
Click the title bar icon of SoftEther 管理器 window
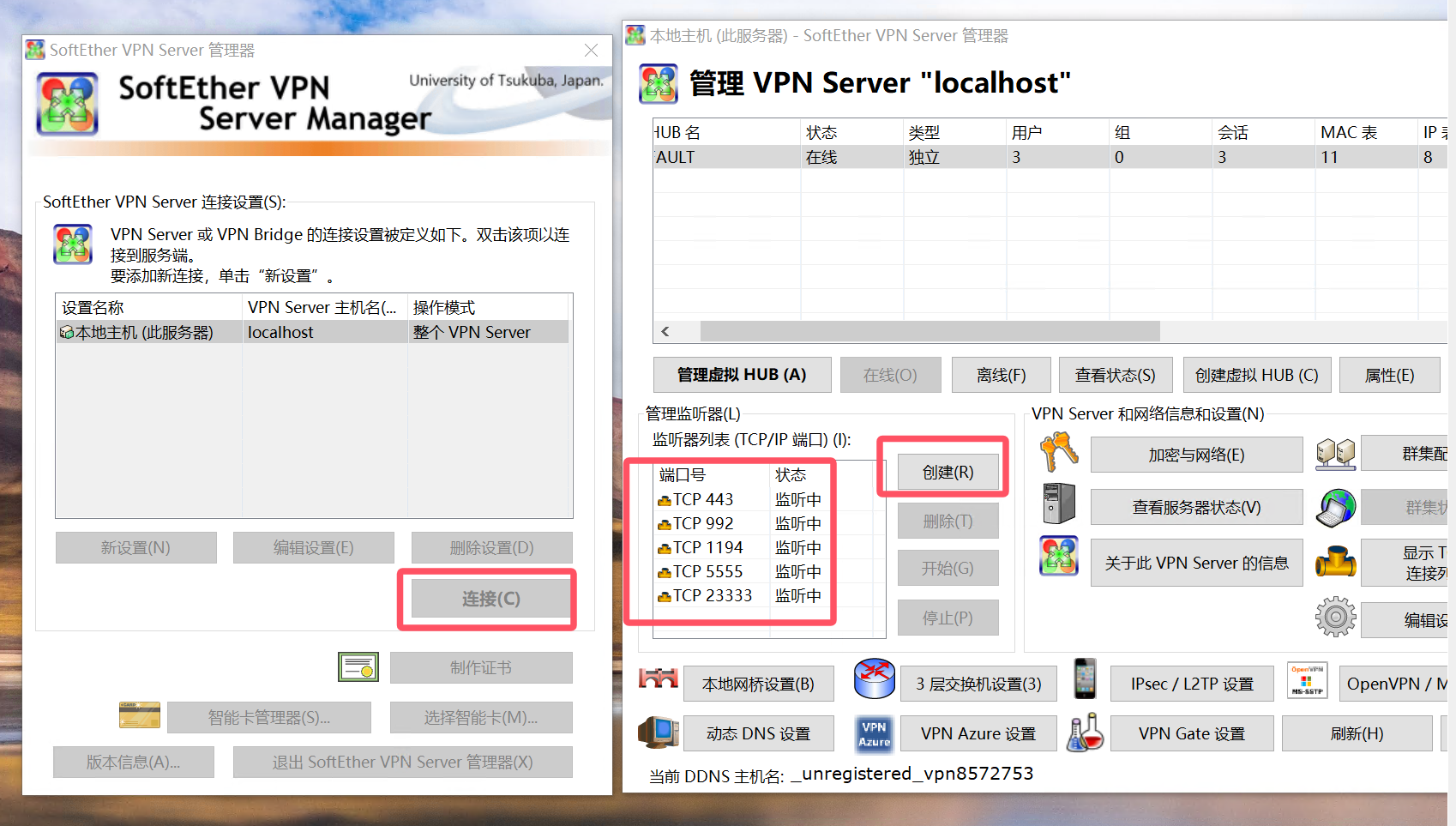(x=35, y=50)
